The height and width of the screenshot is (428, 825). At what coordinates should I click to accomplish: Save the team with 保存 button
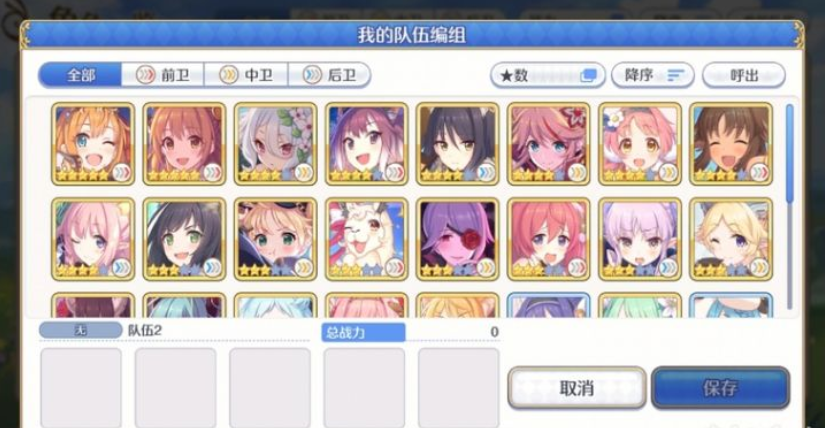720,388
